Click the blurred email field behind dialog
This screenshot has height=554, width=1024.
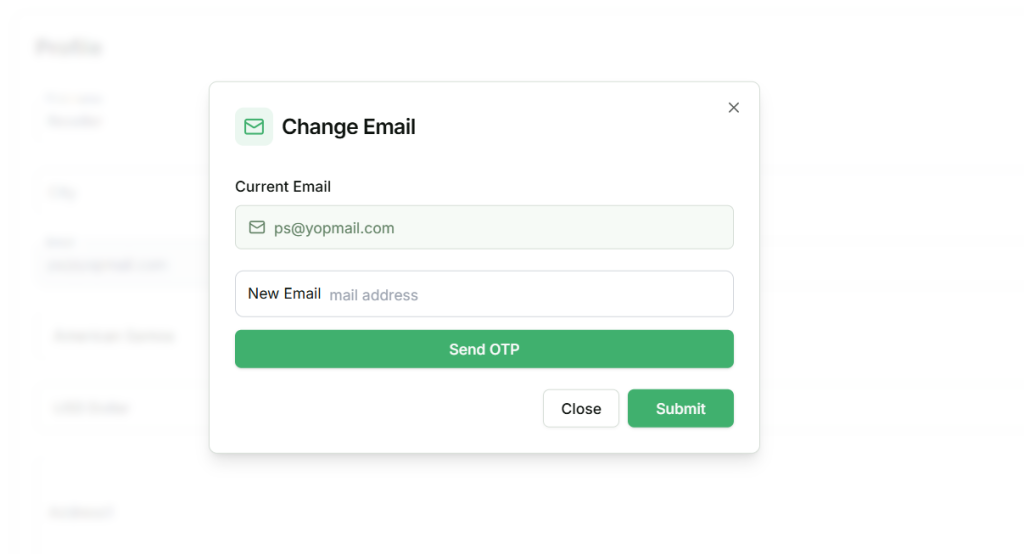(106, 264)
